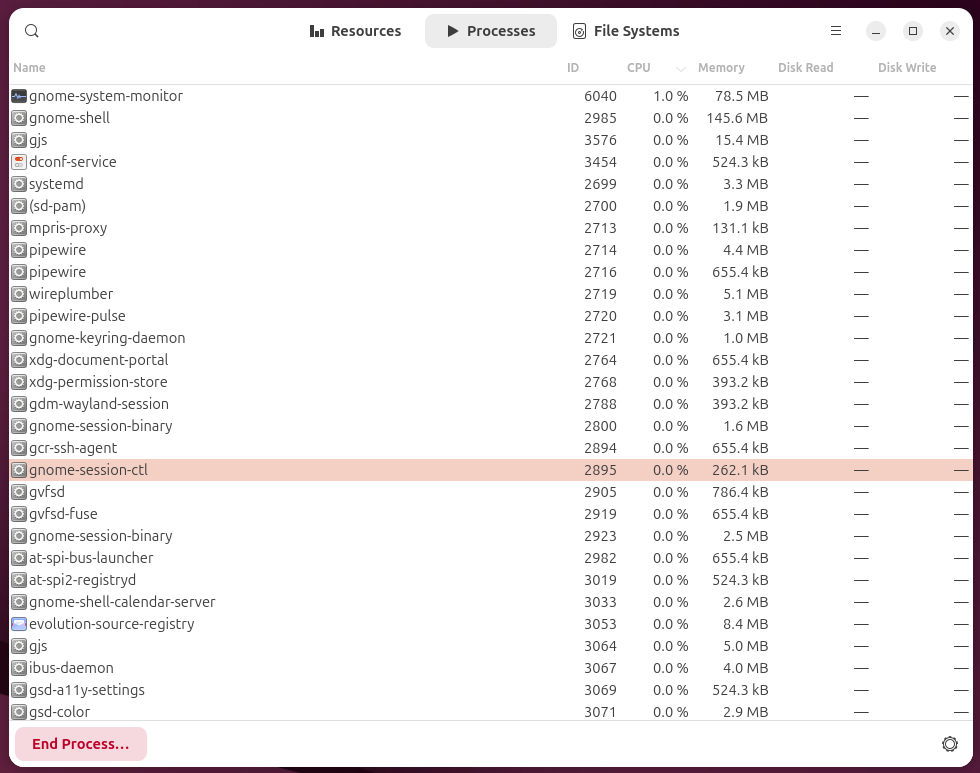Click the gnome-shell process gear icon
This screenshot has width=980, height=773.
(19, 118)
